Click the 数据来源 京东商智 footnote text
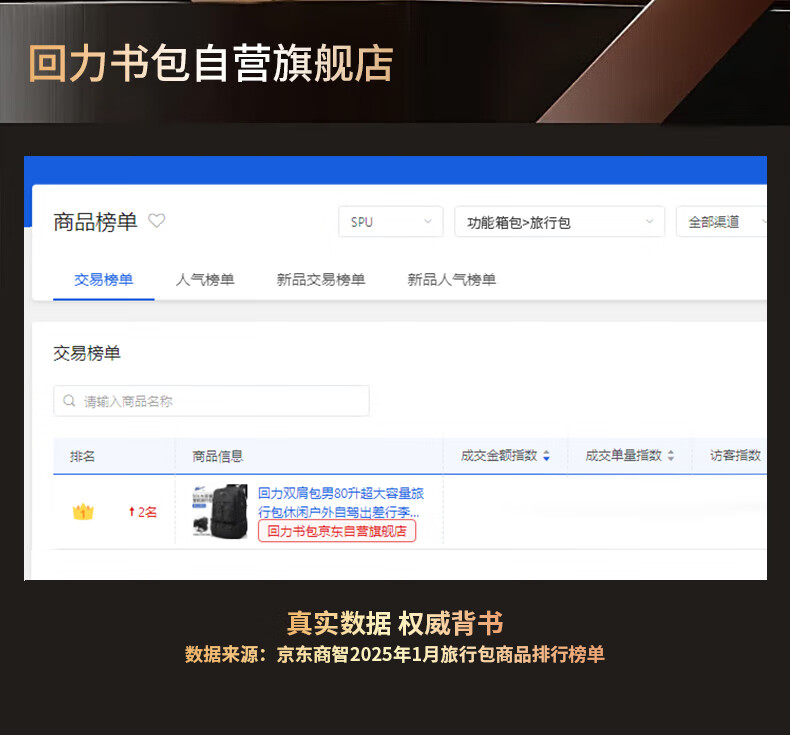The width and height of the screenshot is (790, 735). click(x=395, y=654)
